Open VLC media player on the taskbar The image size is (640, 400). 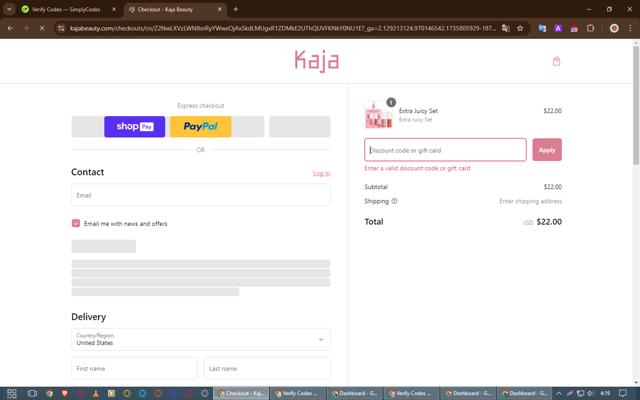tap(96, 393)
